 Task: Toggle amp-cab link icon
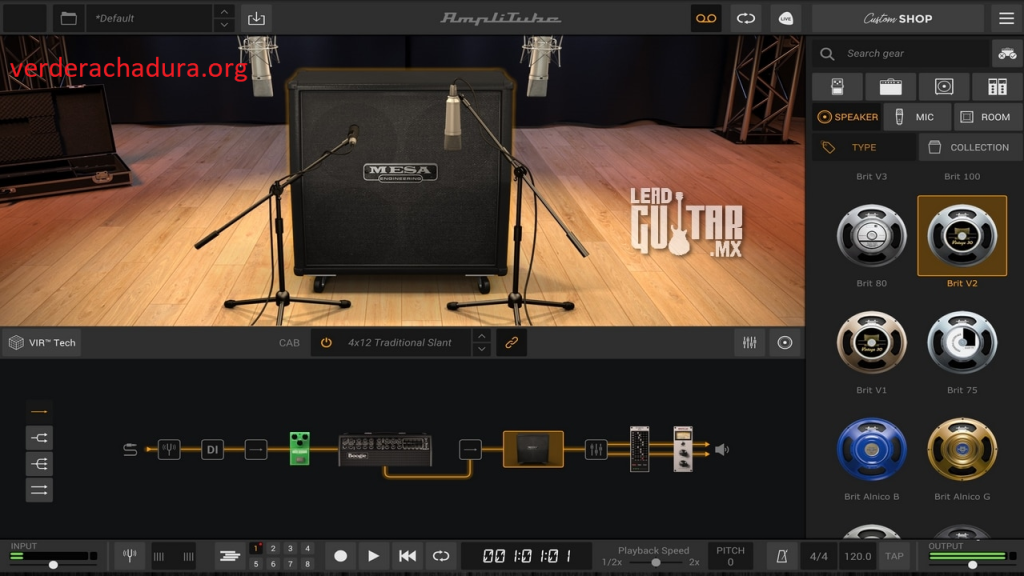coord(511,343)
